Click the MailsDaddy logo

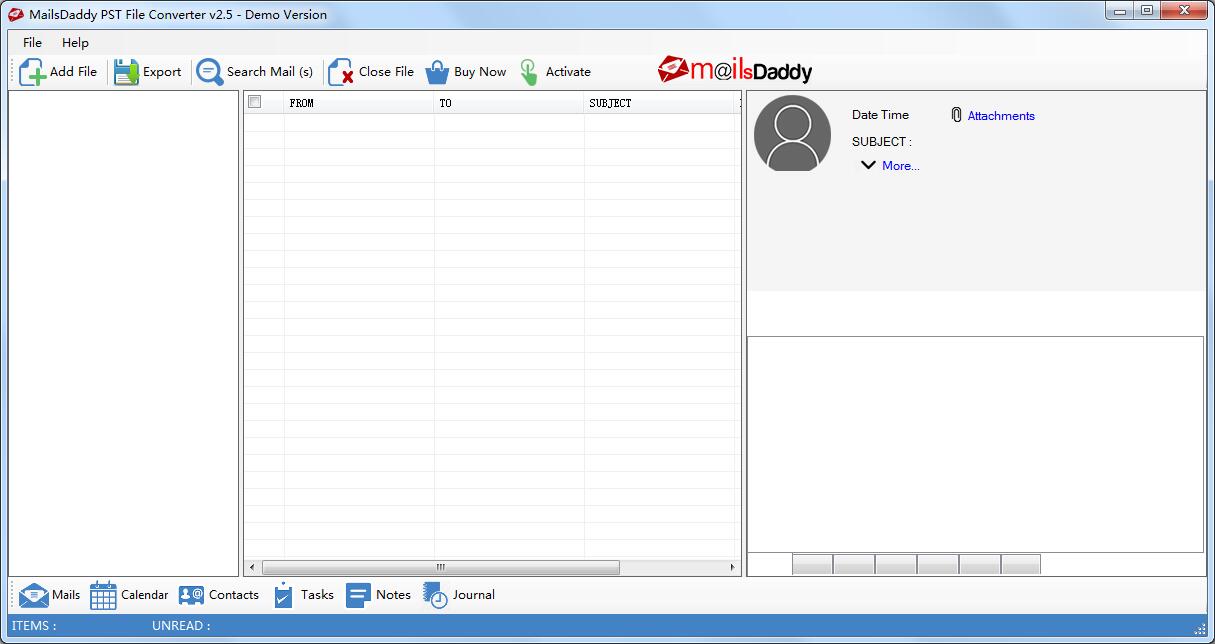tap(735, 70)
